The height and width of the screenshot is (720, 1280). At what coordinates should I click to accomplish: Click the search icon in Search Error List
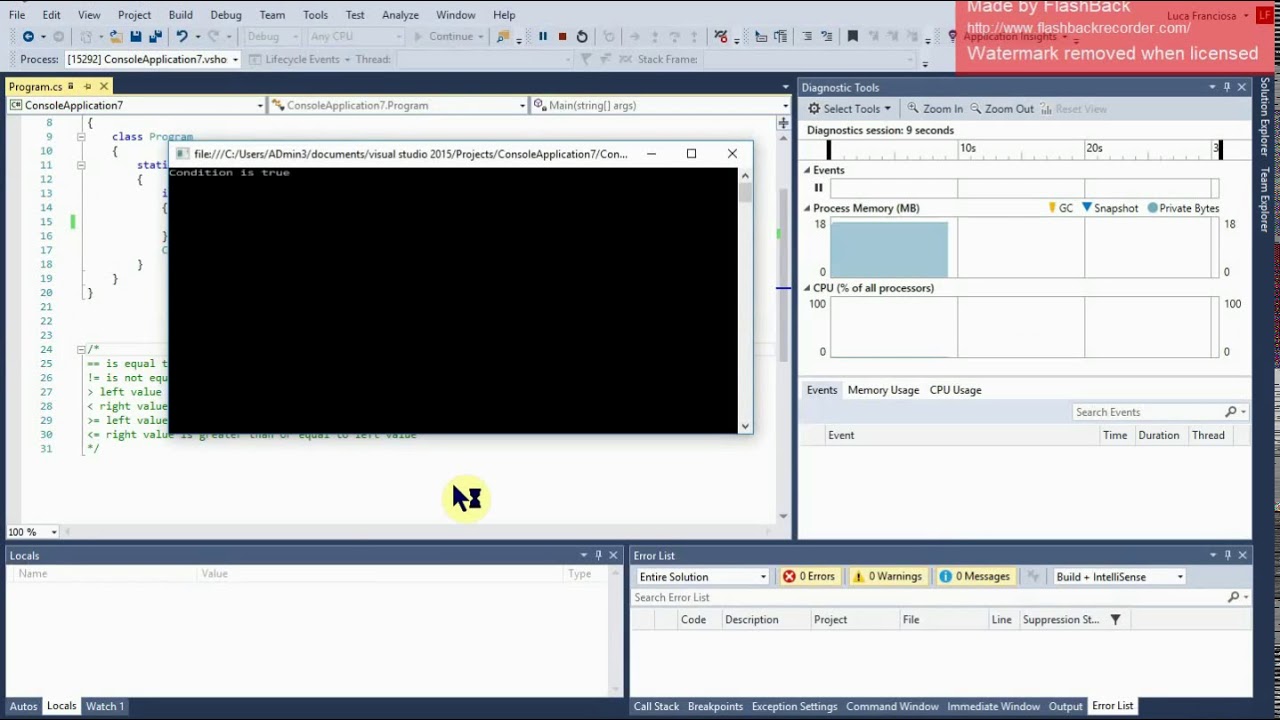pyautogui.click(x=1233, y=597)
